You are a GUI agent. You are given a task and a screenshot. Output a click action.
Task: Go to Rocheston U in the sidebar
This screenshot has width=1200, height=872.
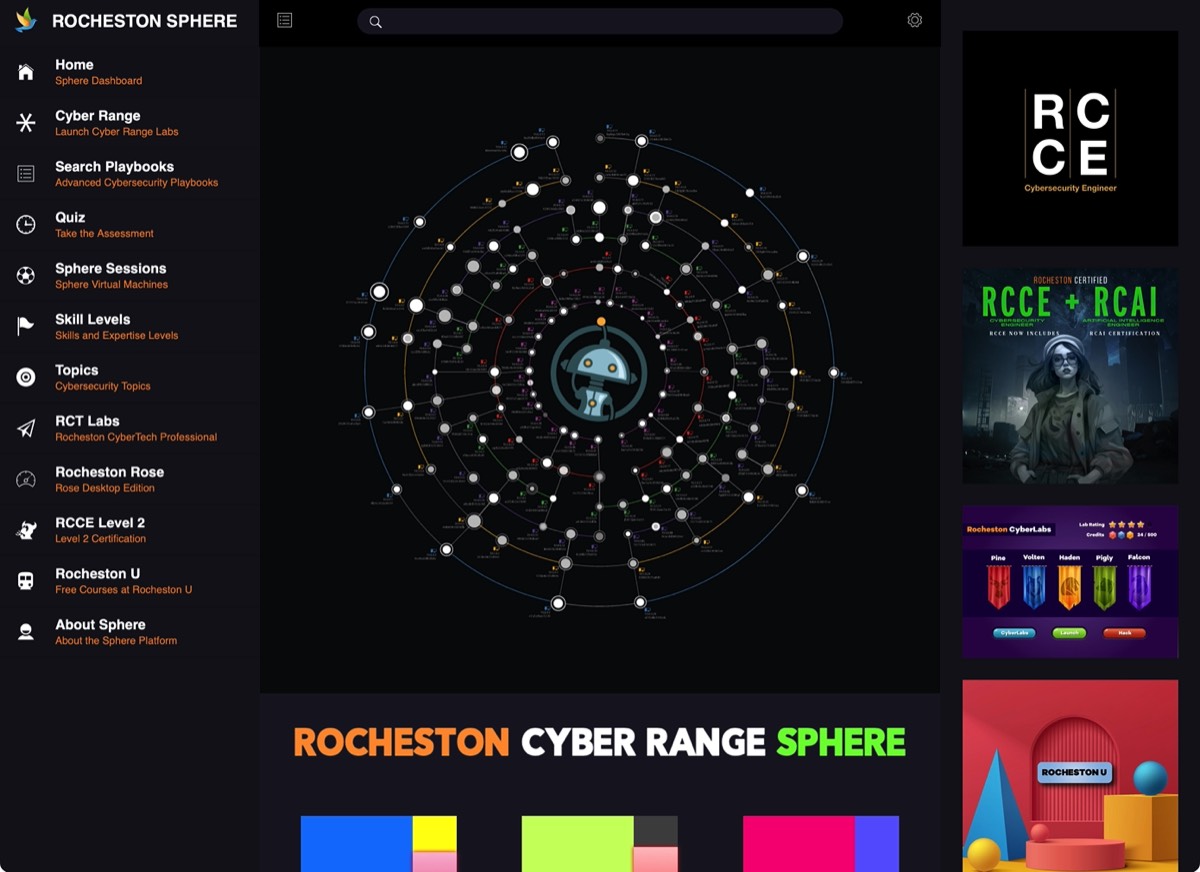pos(130,581)
